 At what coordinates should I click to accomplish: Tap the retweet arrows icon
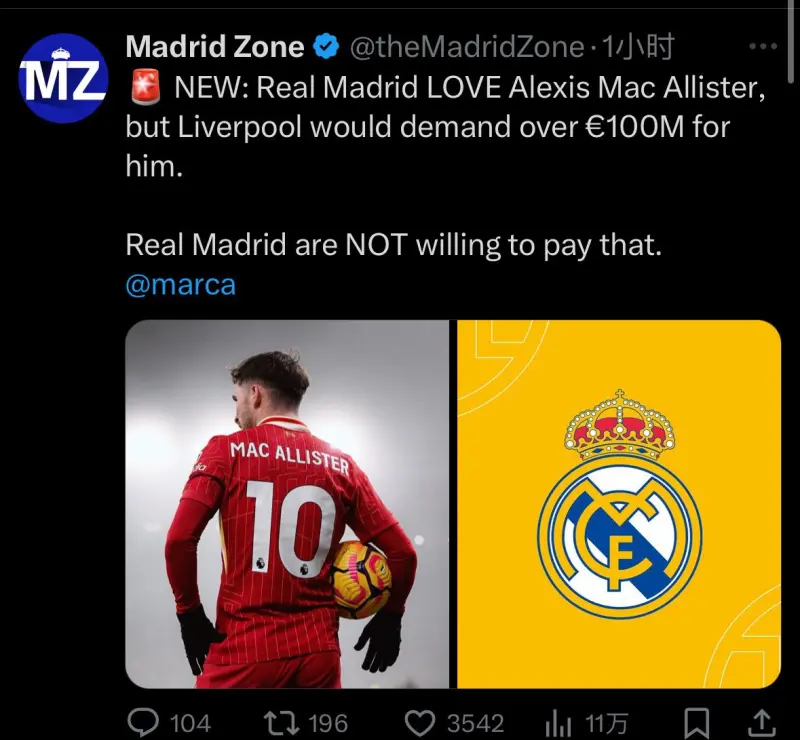282,723
